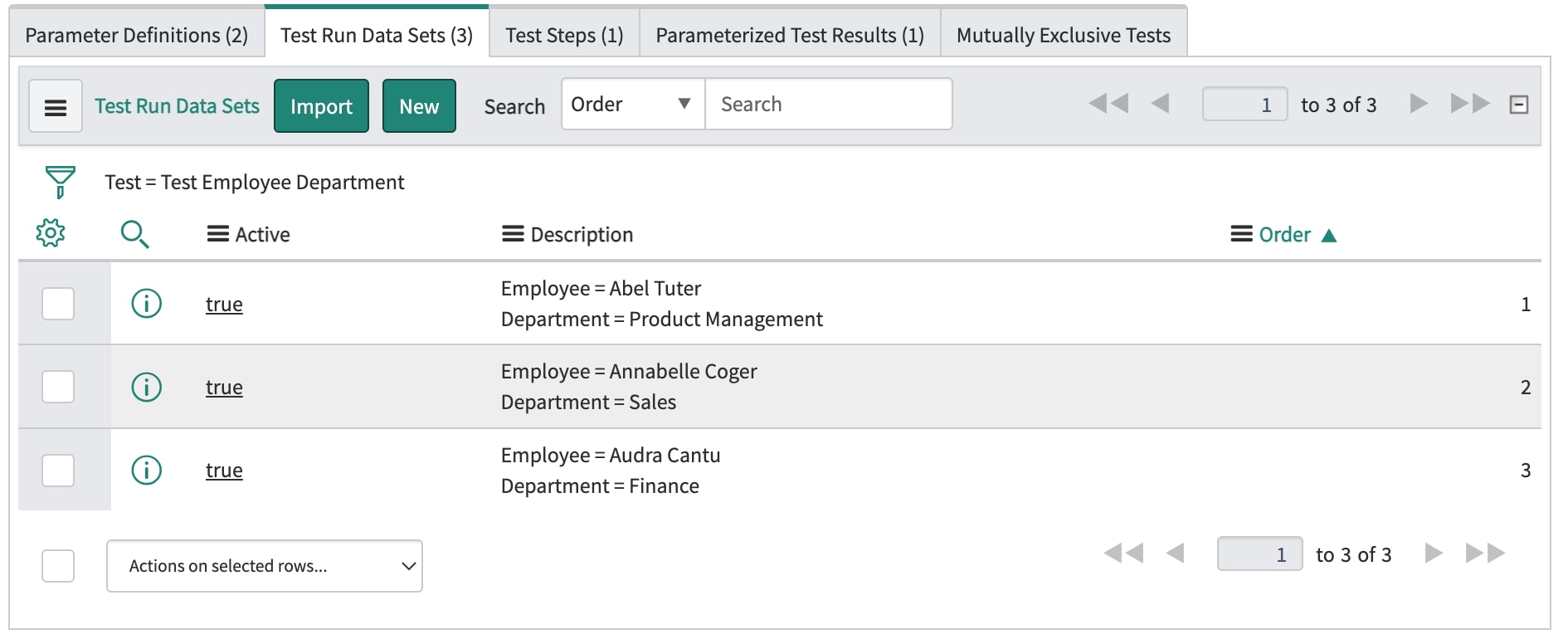Click the filter funnel icon
The width and height of the screenshot is (1568, 644).
[x=60, y=182]
